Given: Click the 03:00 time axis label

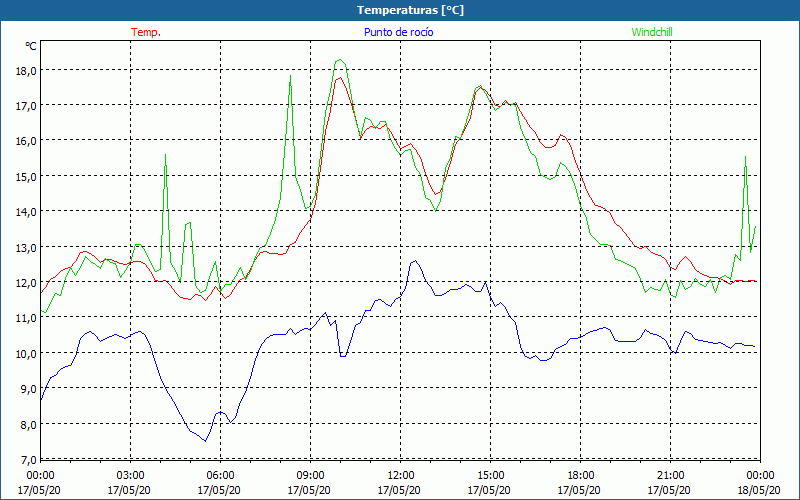Looking at the screenshot, I should coord(131,476).
